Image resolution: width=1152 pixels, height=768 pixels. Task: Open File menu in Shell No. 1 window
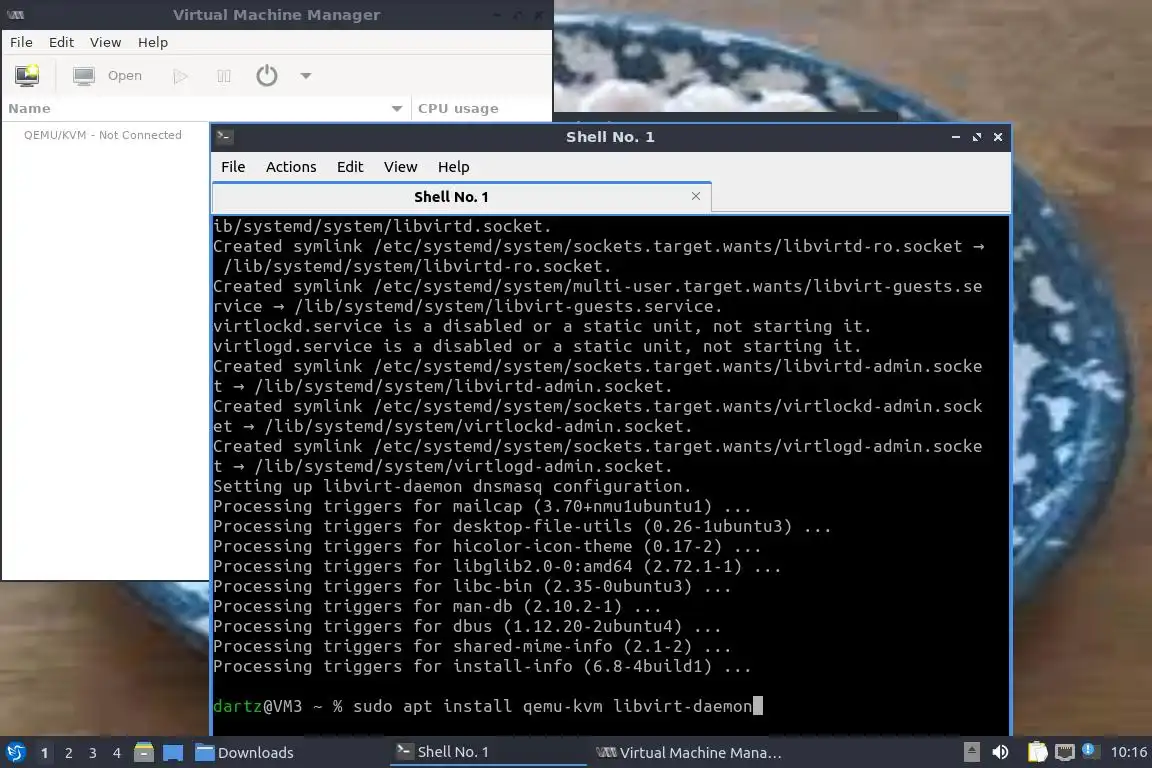click(x=233, y=167)
